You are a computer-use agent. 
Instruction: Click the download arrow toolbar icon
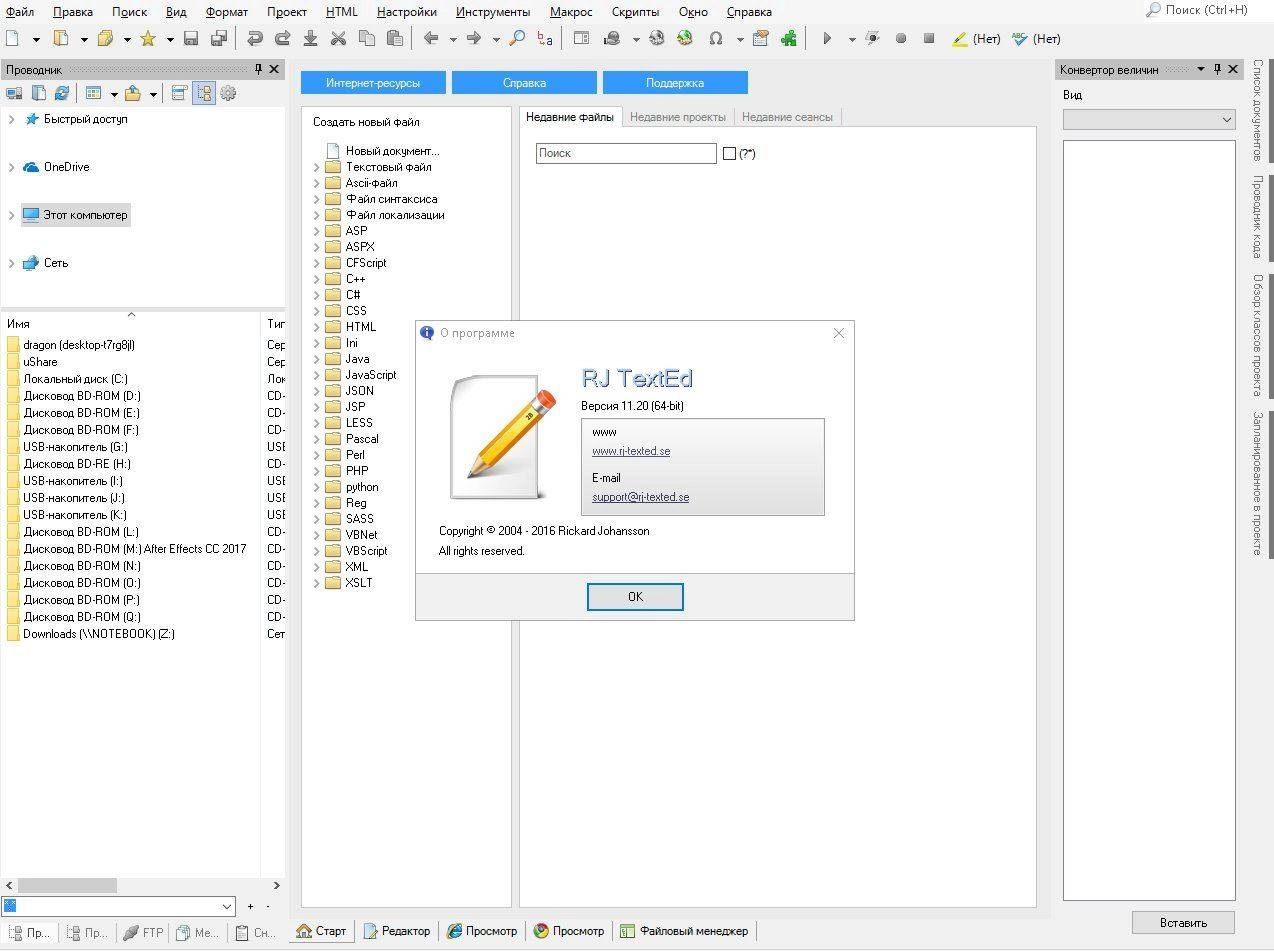310,39
